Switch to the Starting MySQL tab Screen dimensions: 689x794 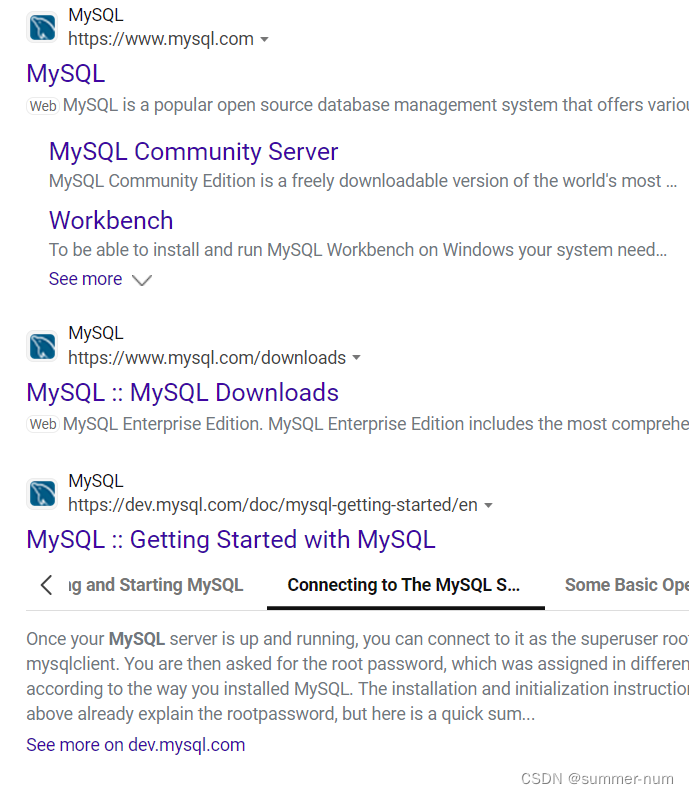click(x=155, y=585)
